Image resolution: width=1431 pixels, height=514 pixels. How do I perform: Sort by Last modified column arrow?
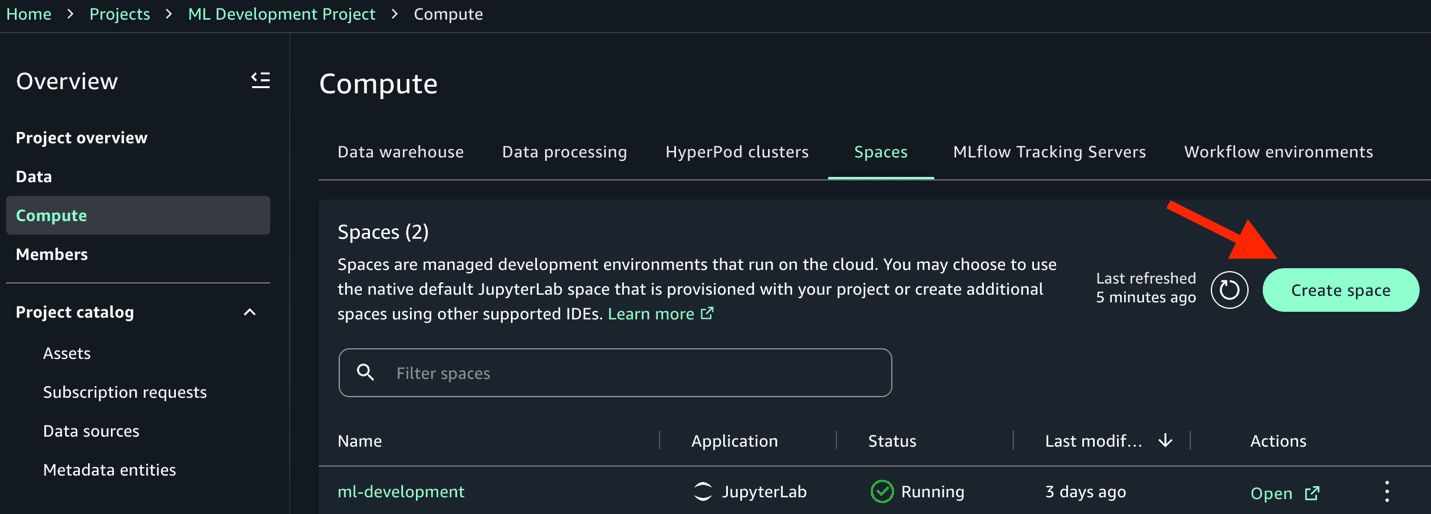(1165, 441)
